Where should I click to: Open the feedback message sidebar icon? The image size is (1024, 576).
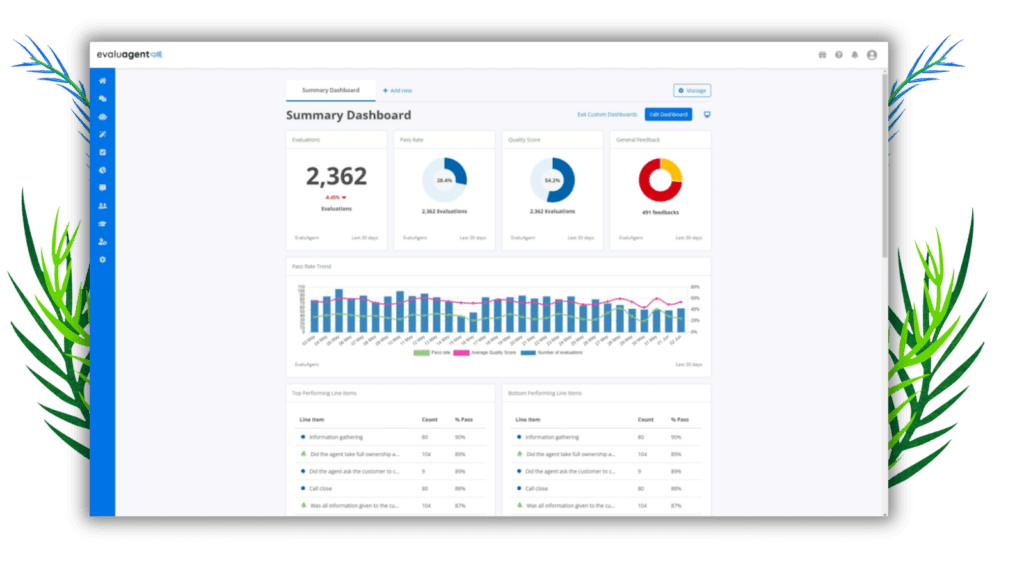pyautogui.click(x=103, y=188)
